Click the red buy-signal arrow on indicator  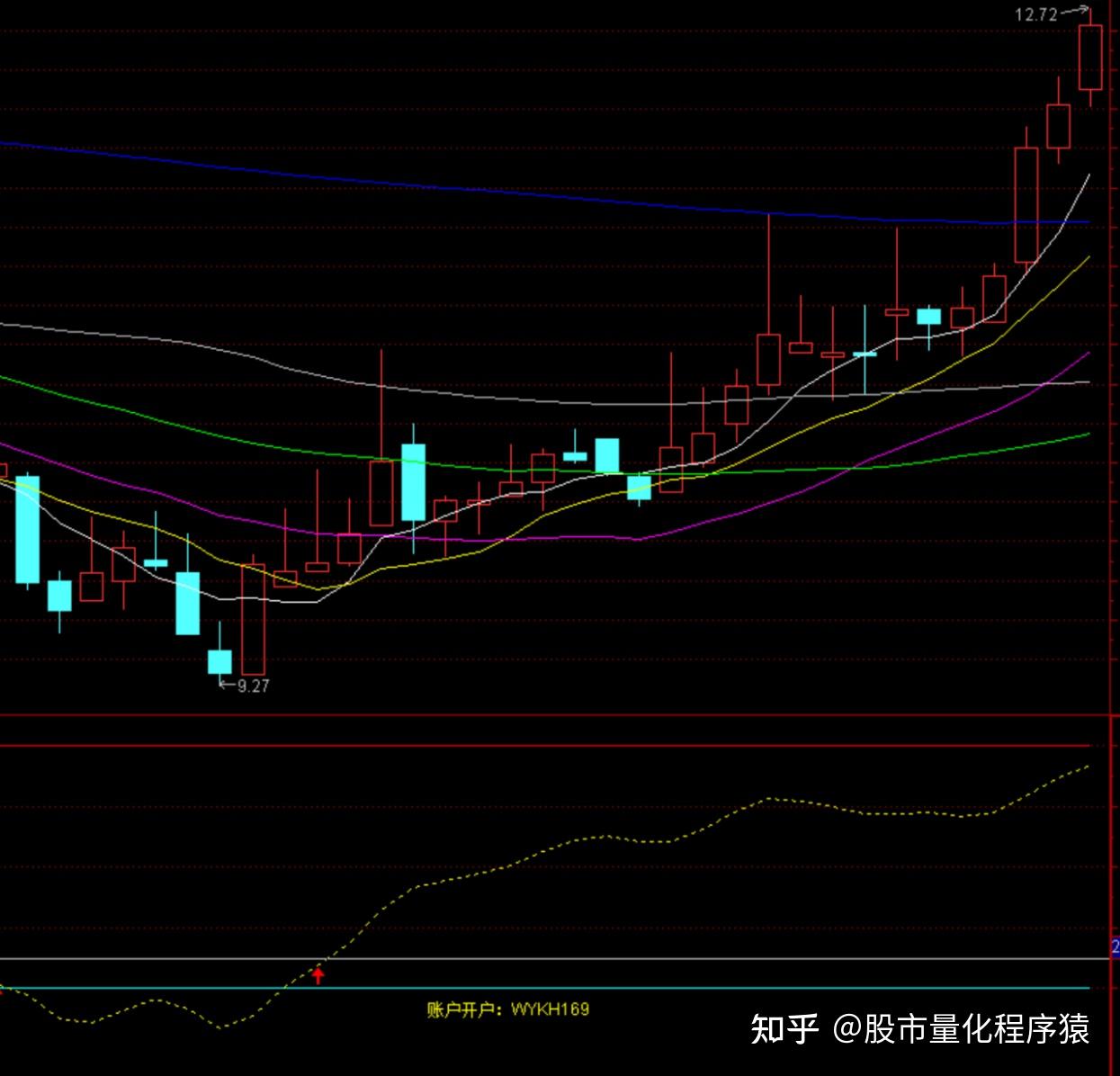318,975
